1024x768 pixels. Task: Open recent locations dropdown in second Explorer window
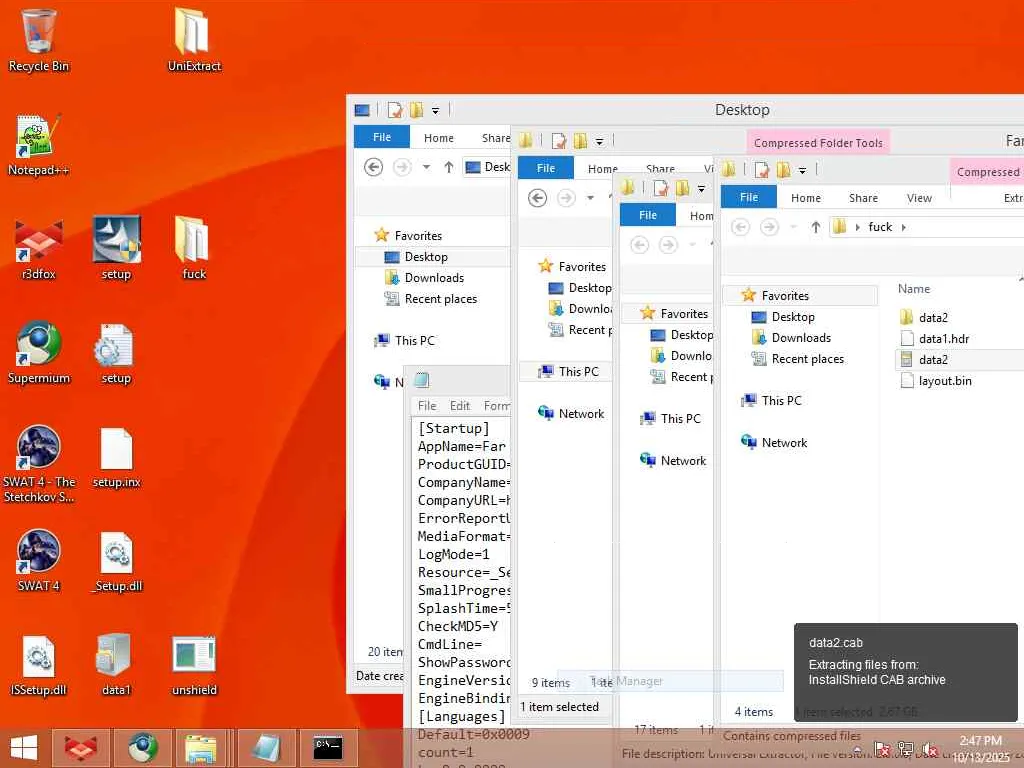click(590, 197)
